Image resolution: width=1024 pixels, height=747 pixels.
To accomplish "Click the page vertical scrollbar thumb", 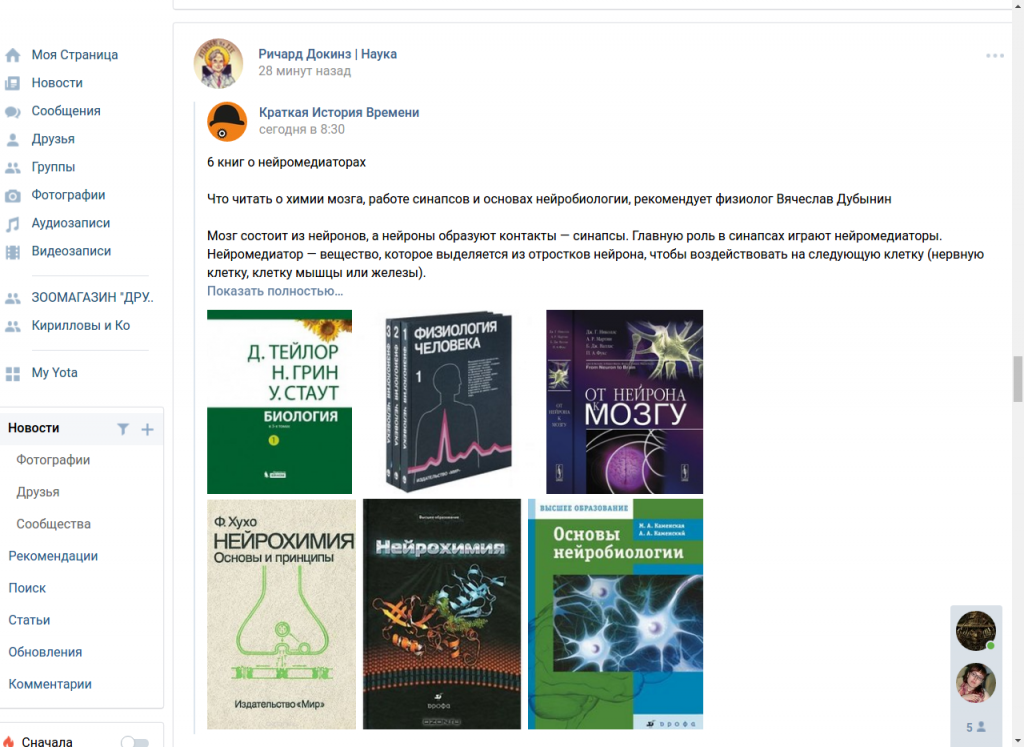I will pyautogui.click(x=1017, y=379).
